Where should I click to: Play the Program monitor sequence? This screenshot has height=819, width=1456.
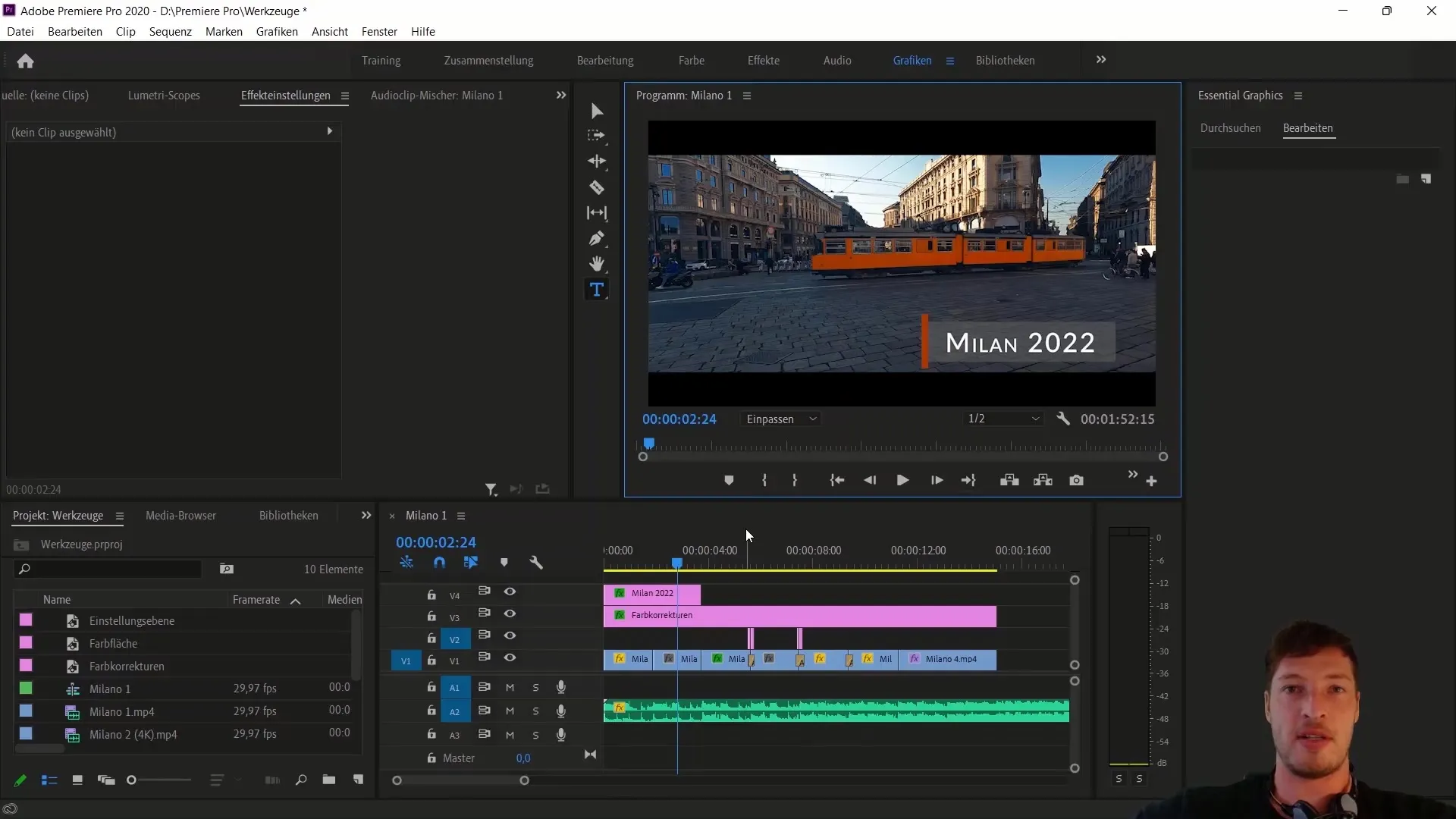click(x=902, y=481)
